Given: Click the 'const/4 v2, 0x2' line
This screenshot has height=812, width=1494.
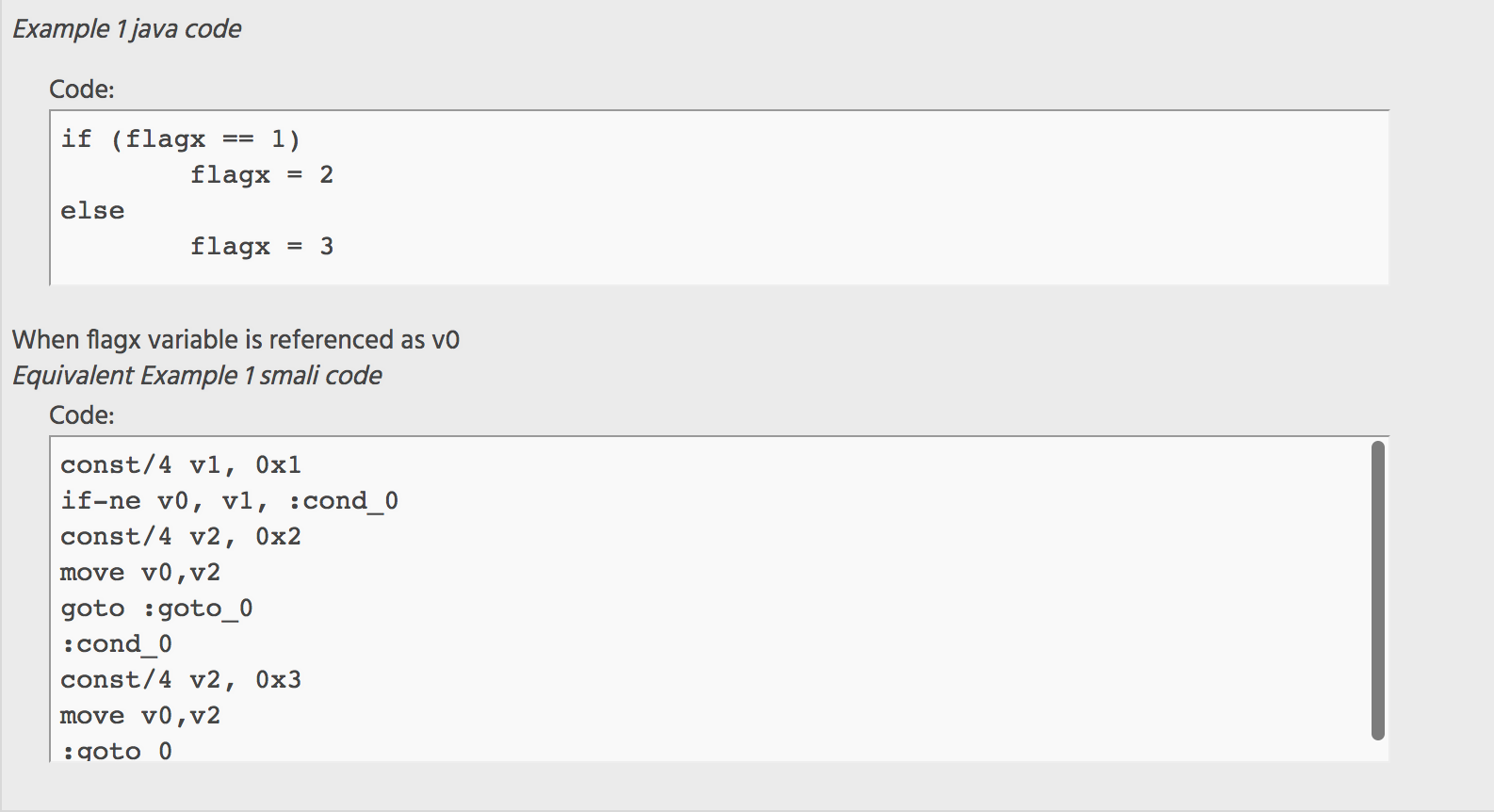Looking at the screenshot, I should tap(181, 537).
